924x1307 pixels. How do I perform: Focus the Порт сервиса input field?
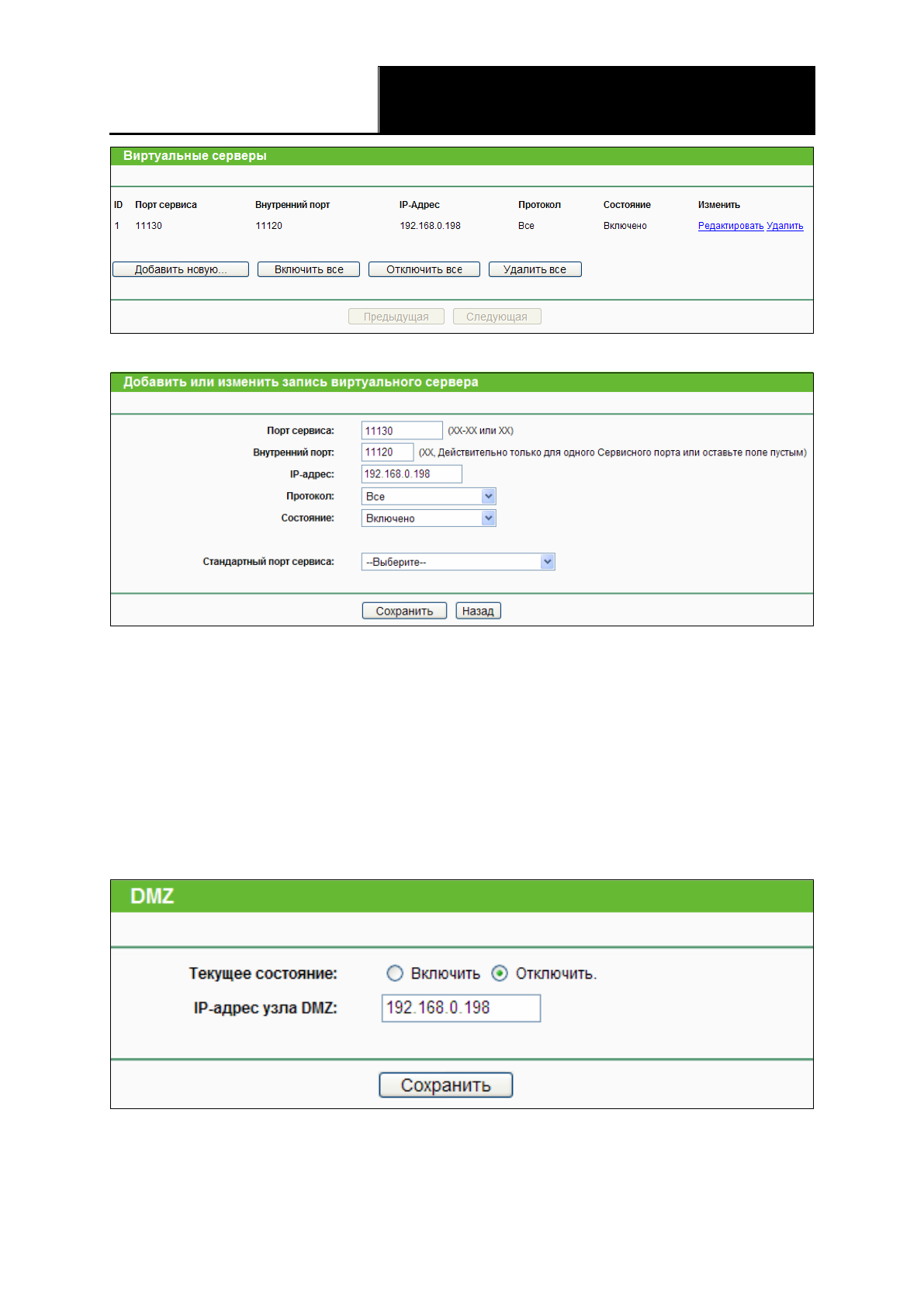[x=401, y=431]
